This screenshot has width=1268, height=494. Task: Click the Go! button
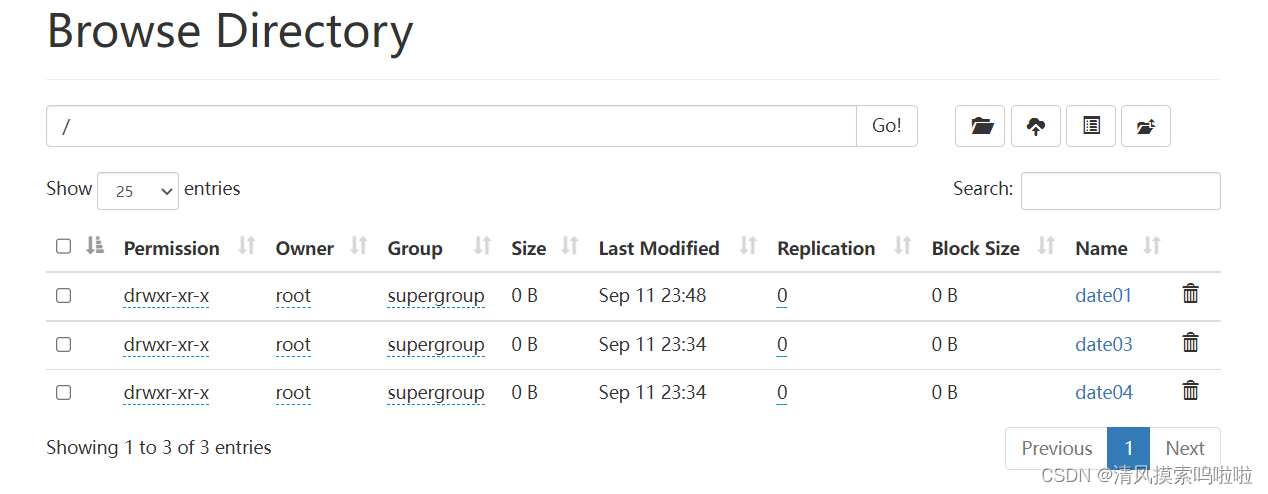tap(887, 126)
